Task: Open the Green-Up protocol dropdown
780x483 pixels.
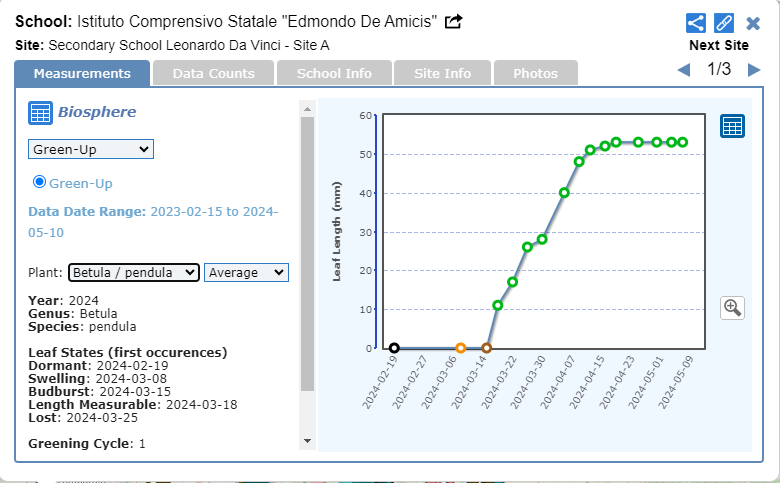Action: (x=90, y=149)
